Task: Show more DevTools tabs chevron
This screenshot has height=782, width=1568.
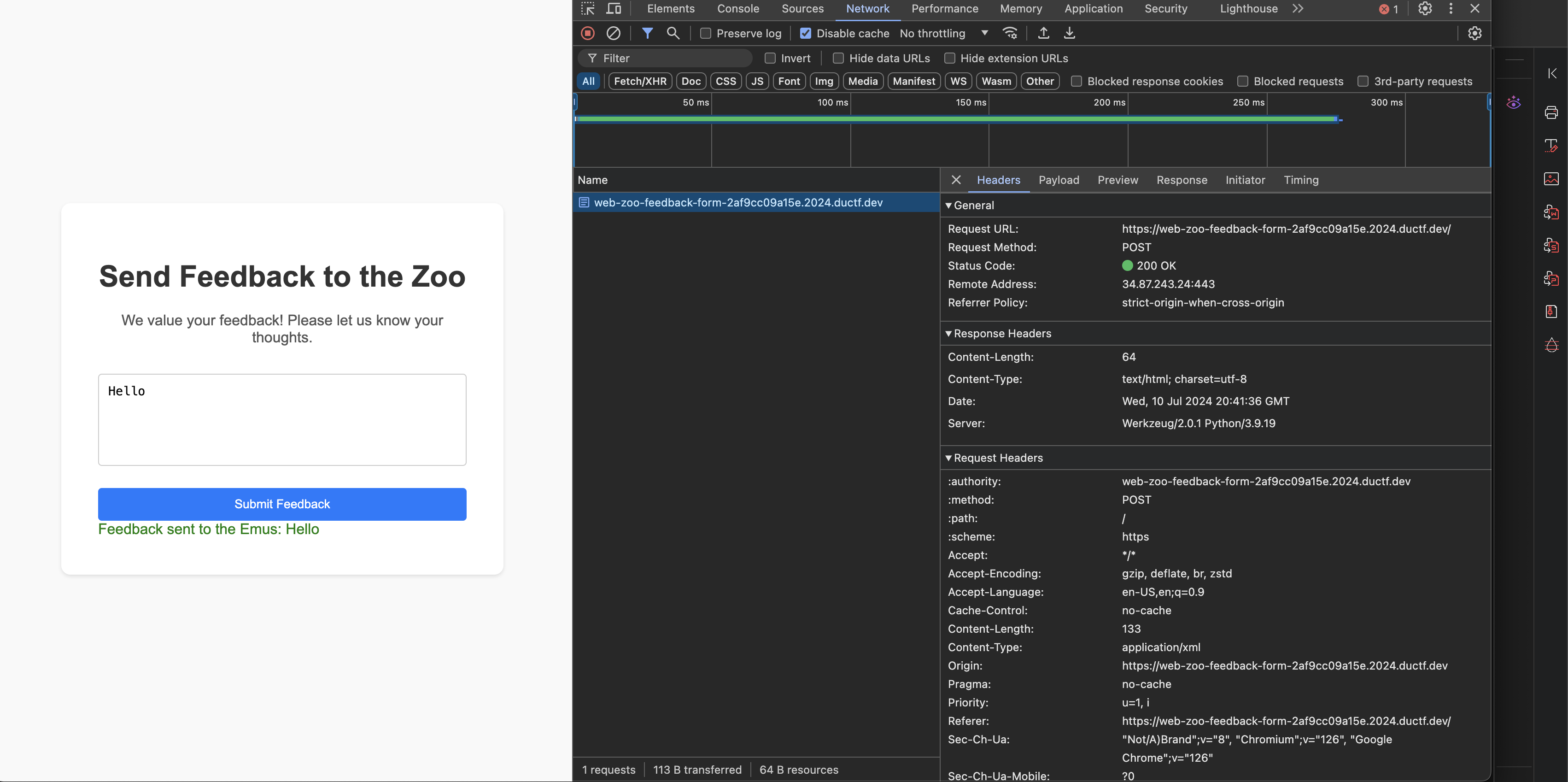Action: click(x=1298, y=9)
